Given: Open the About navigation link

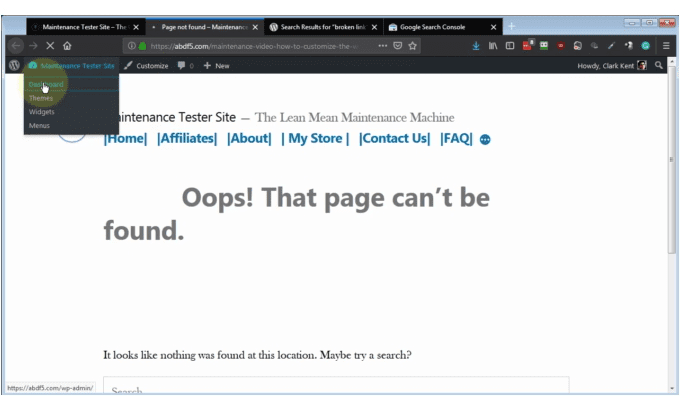Looking at the screenshot, I should [249, 138].
